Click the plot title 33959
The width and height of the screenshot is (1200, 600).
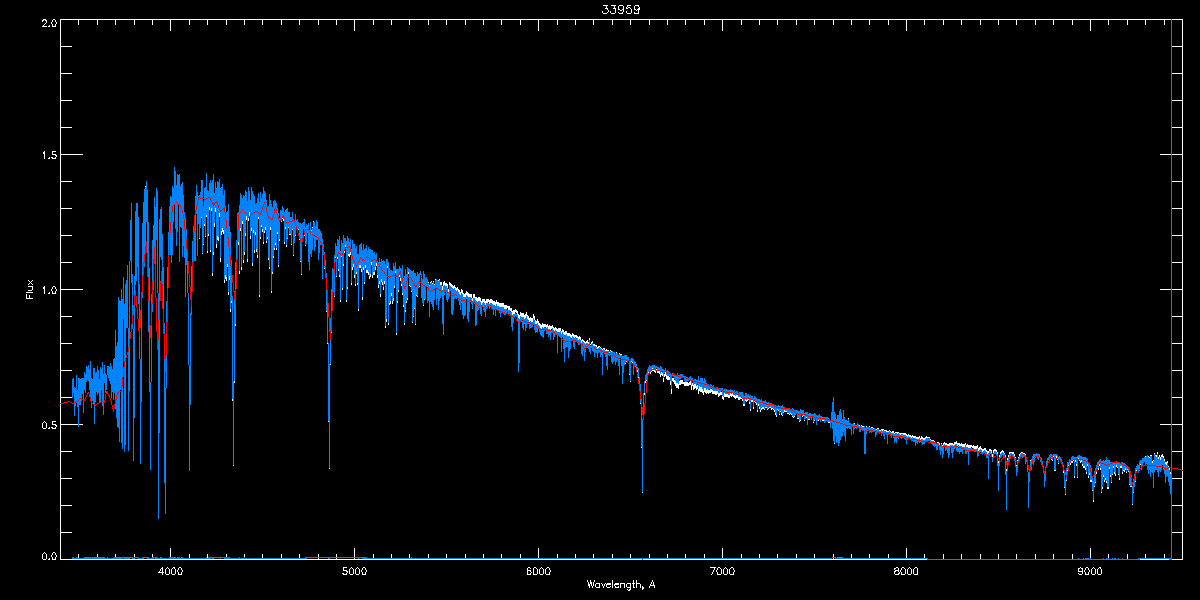(621, 8)
